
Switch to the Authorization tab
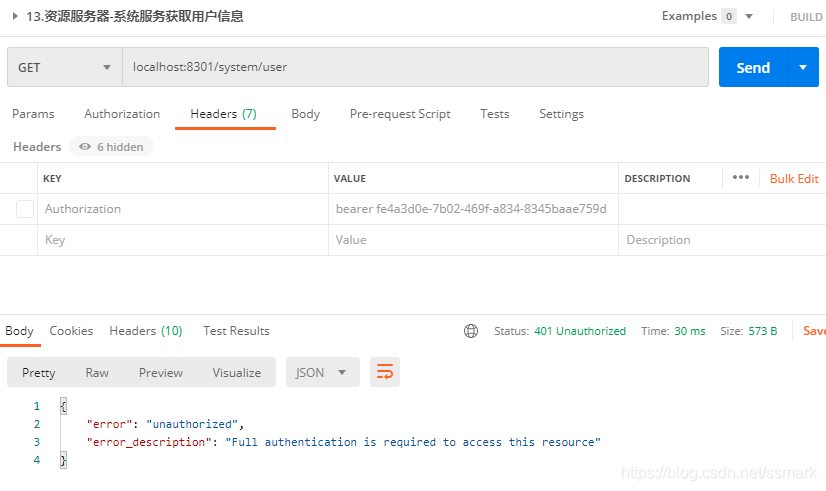[x=122, y=114]
